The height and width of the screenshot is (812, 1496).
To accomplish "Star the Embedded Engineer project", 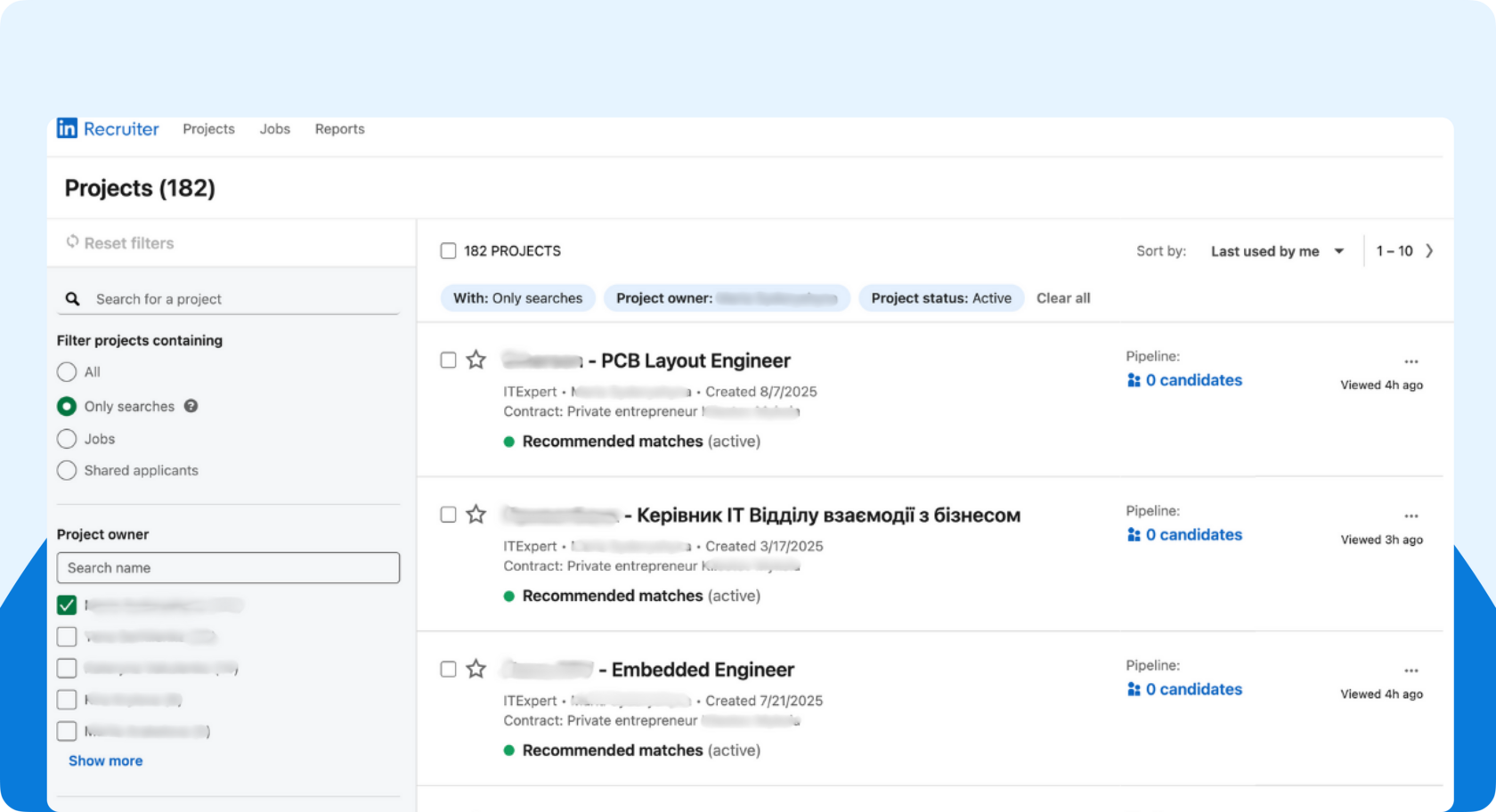I will click(476, 669).
